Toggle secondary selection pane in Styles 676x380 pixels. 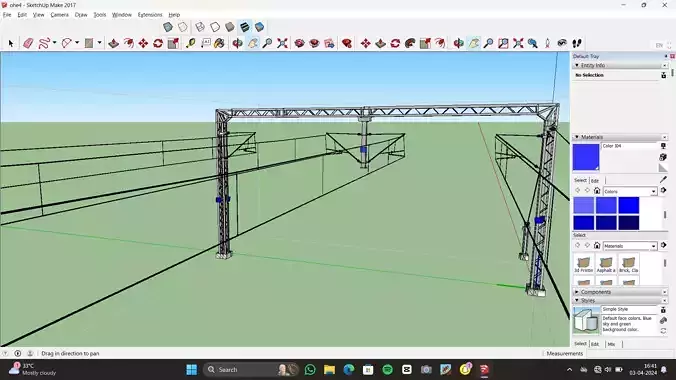(x=663, y=310)
